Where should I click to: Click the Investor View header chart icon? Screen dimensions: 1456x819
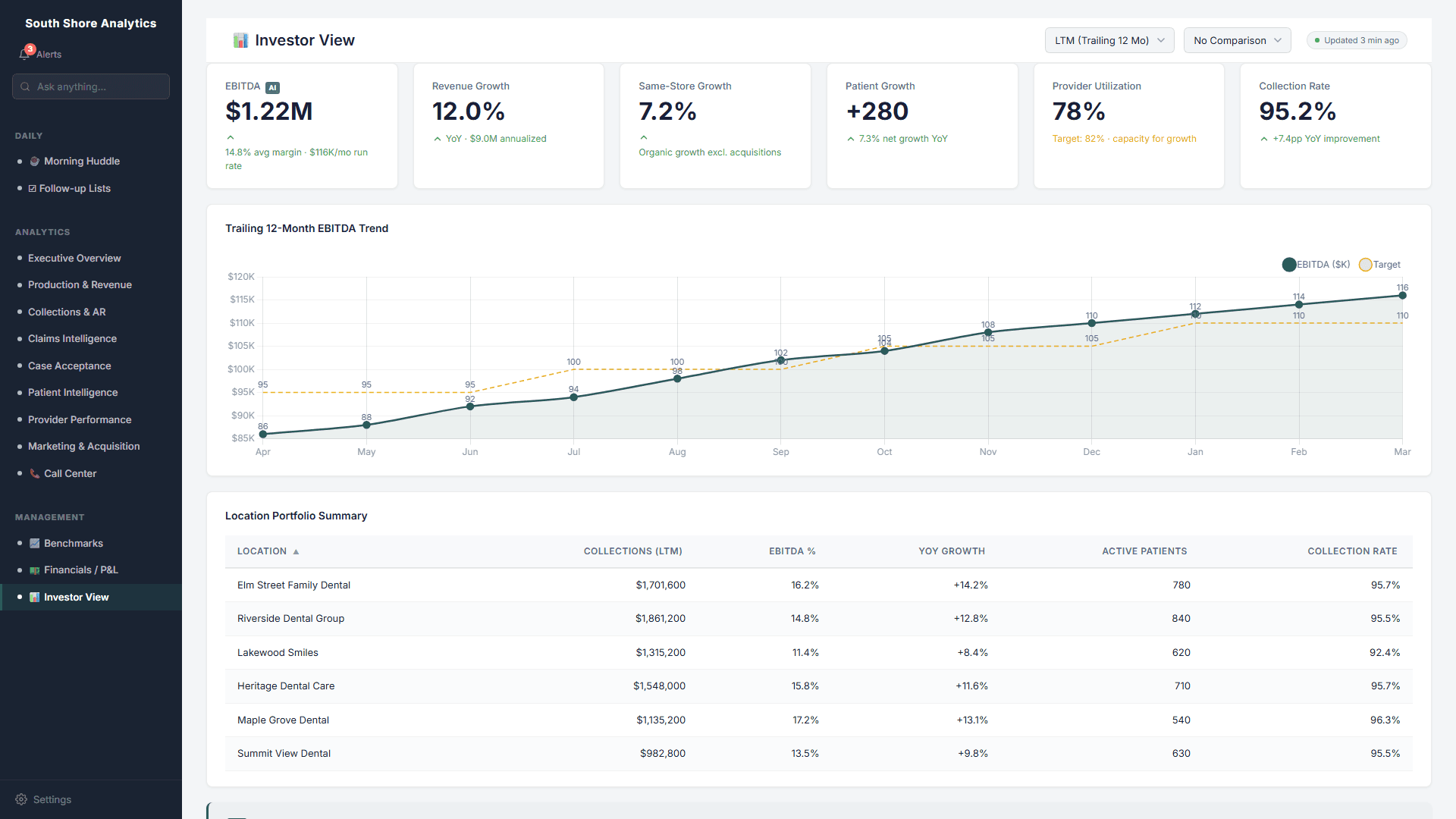pos(240,40)
